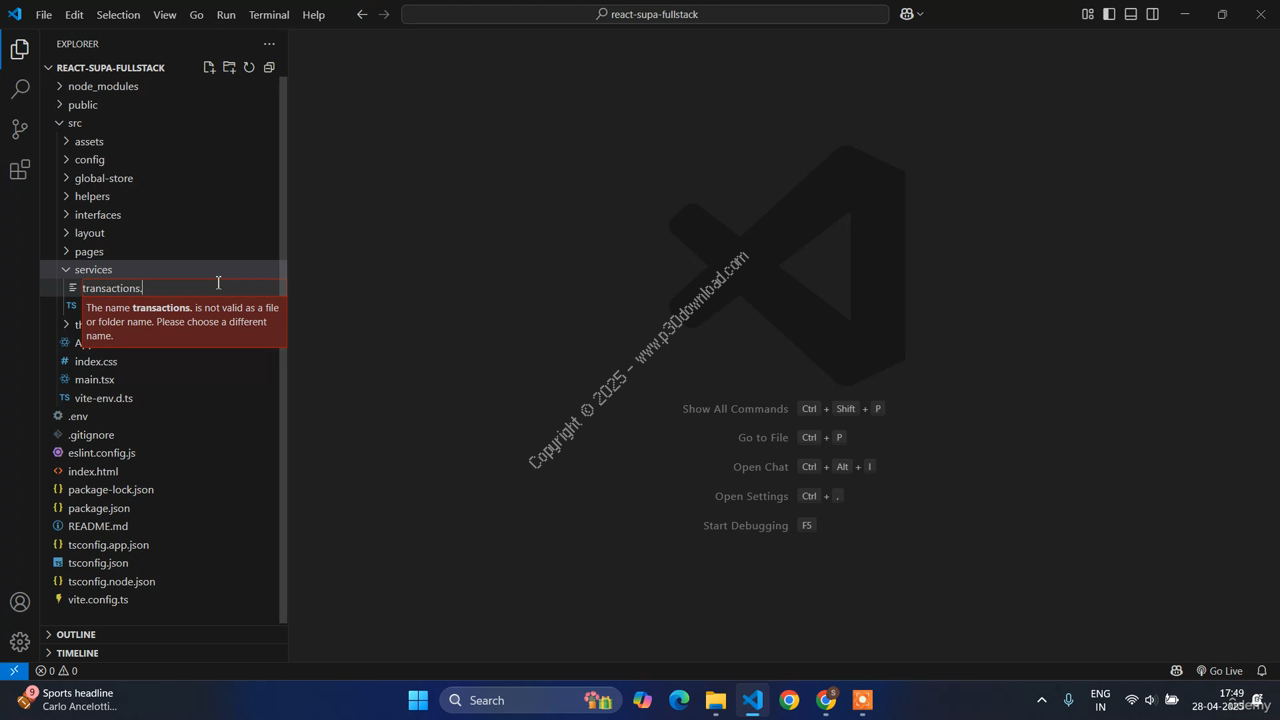Expand the helpers folder
This screenshot has width=1280, height=720.
[x=92, y=197]
